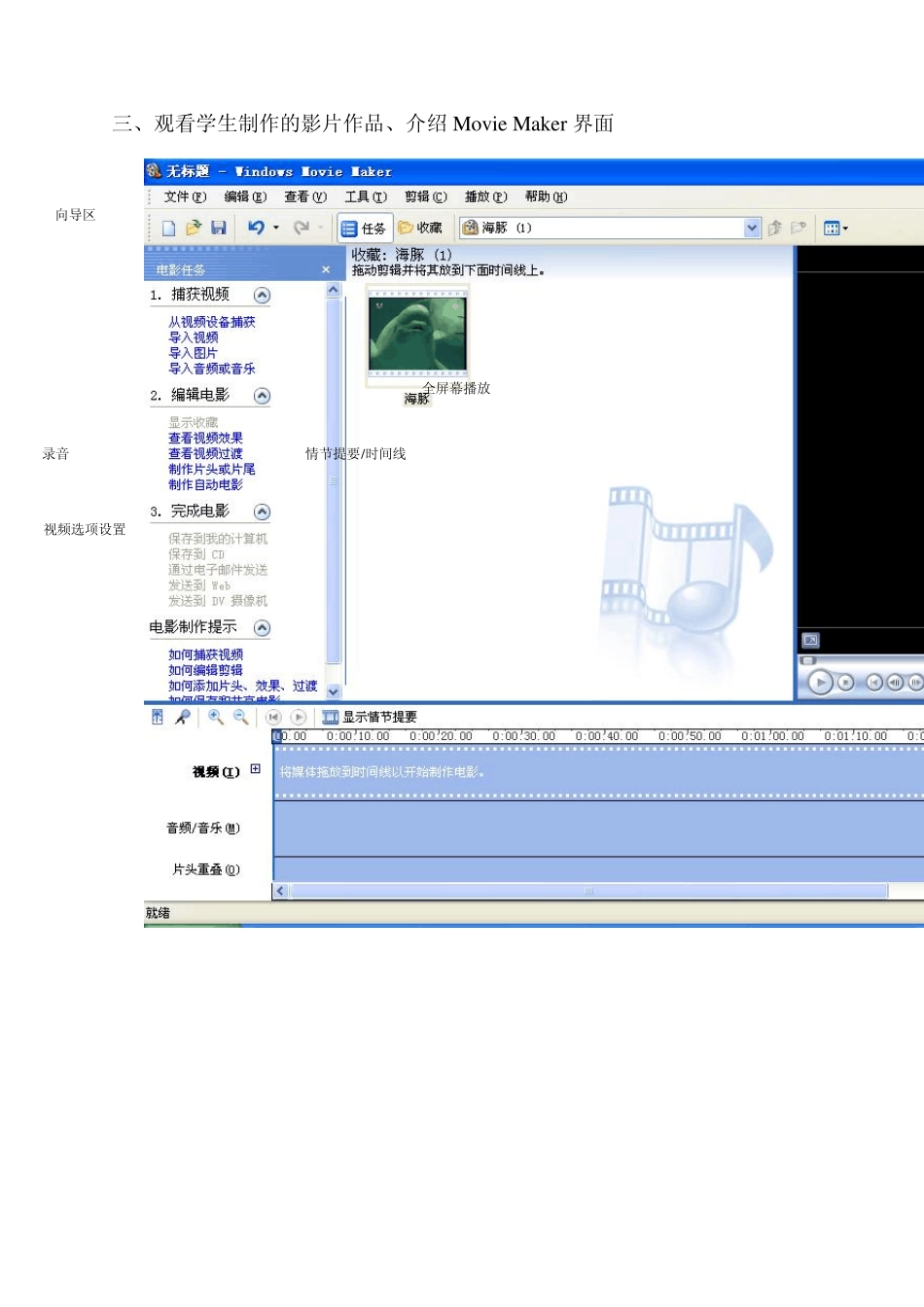This screenshot has width=924, height=1307.
Task: Click the 显示情节提要 storyboard button
Action: [370, 718]
